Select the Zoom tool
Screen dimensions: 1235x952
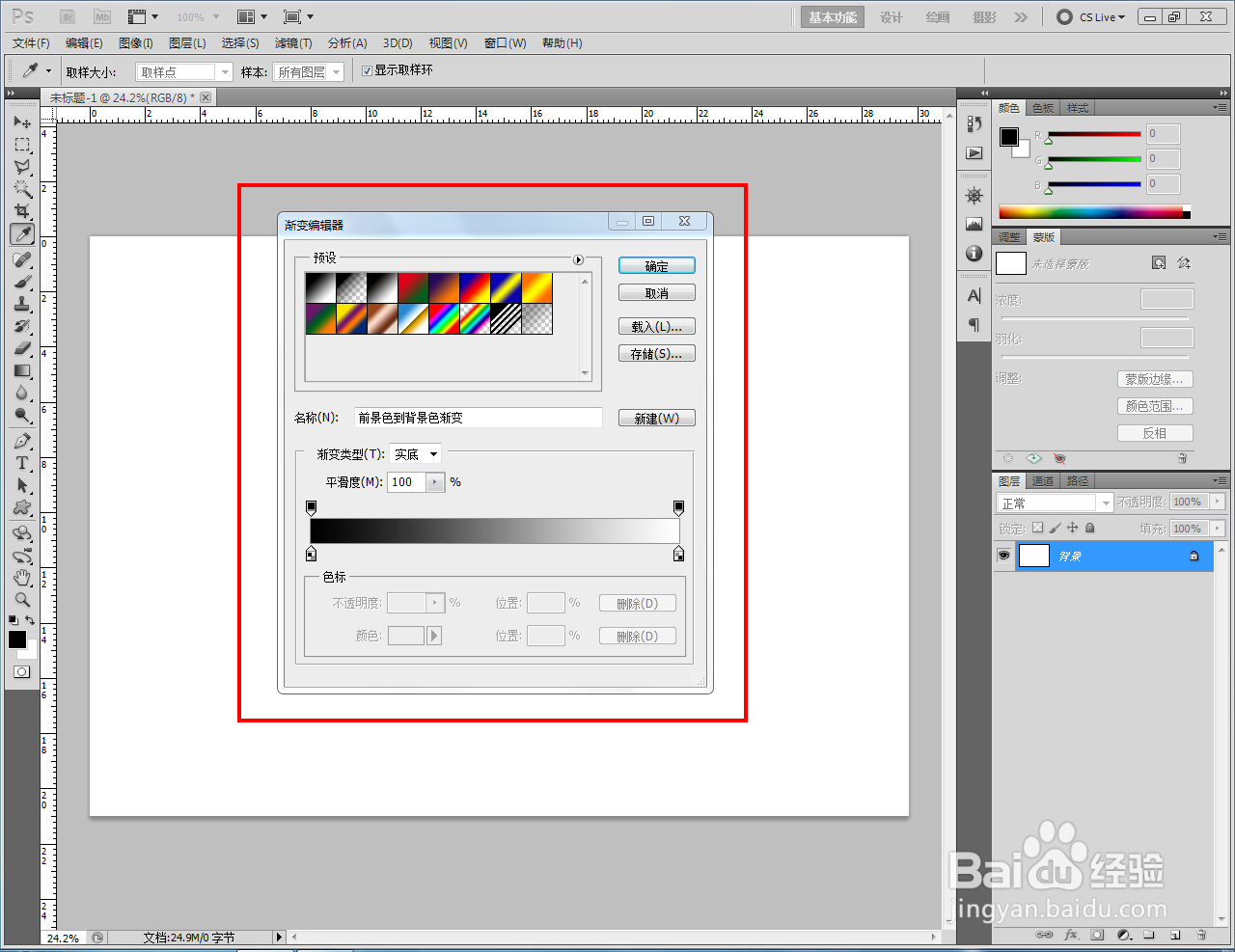22,600
